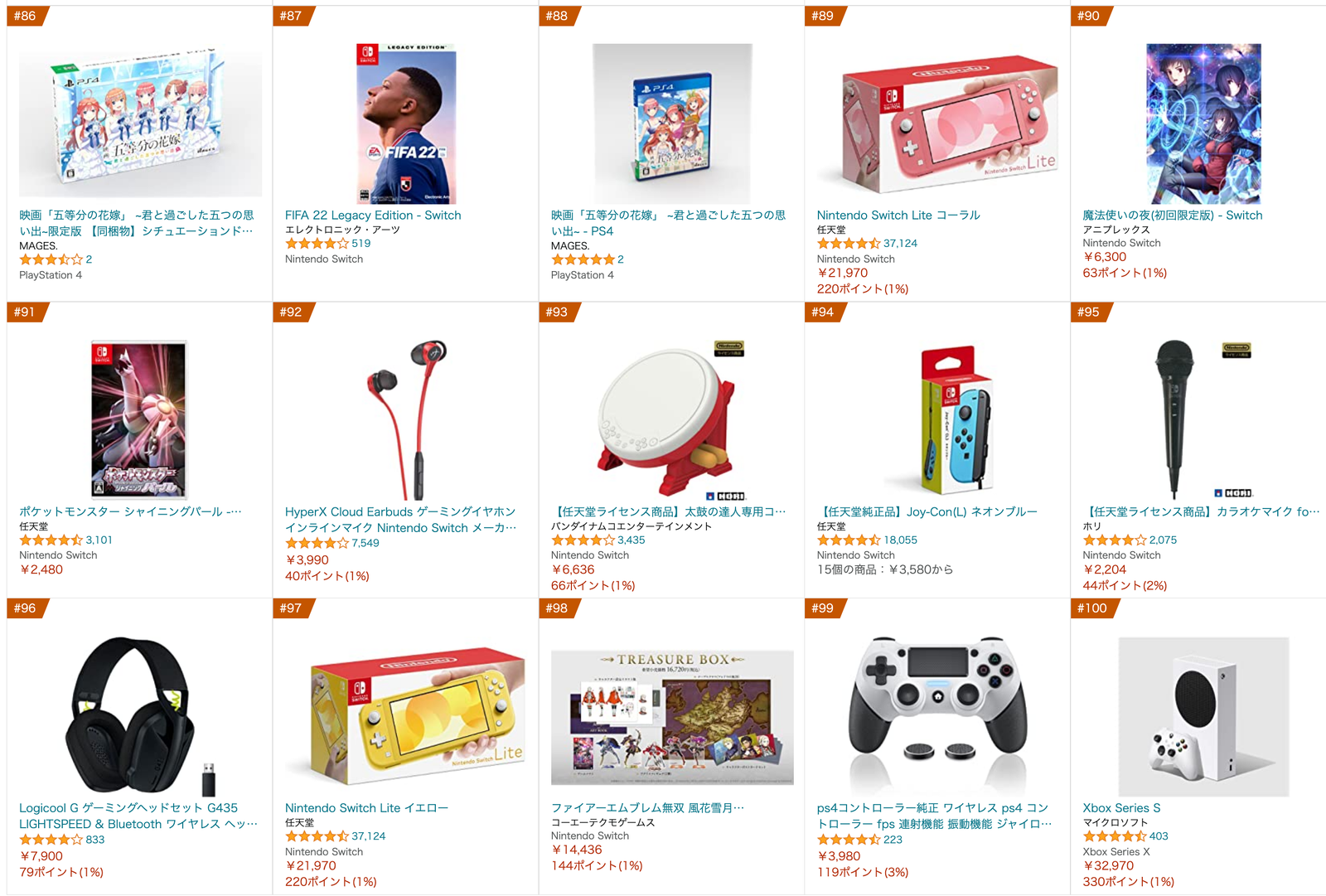1326x896 pixels.
Task: Click the star rating for Xbox Series S
Action: [1115, 836]
